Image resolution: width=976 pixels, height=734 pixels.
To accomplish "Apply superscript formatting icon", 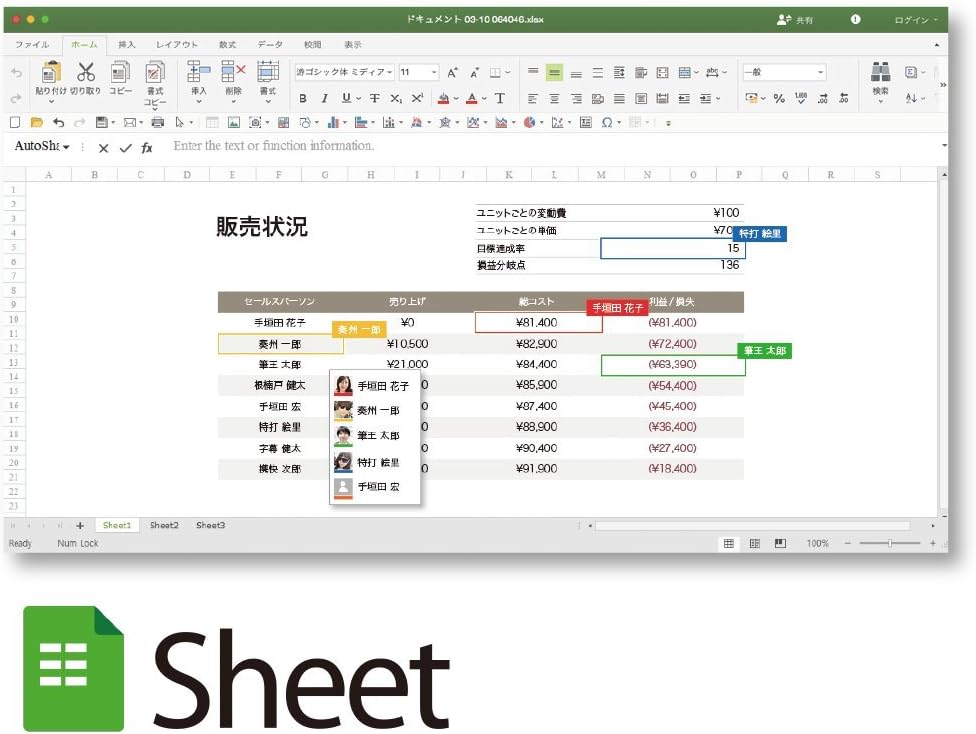I will click(x=417, y=98).
